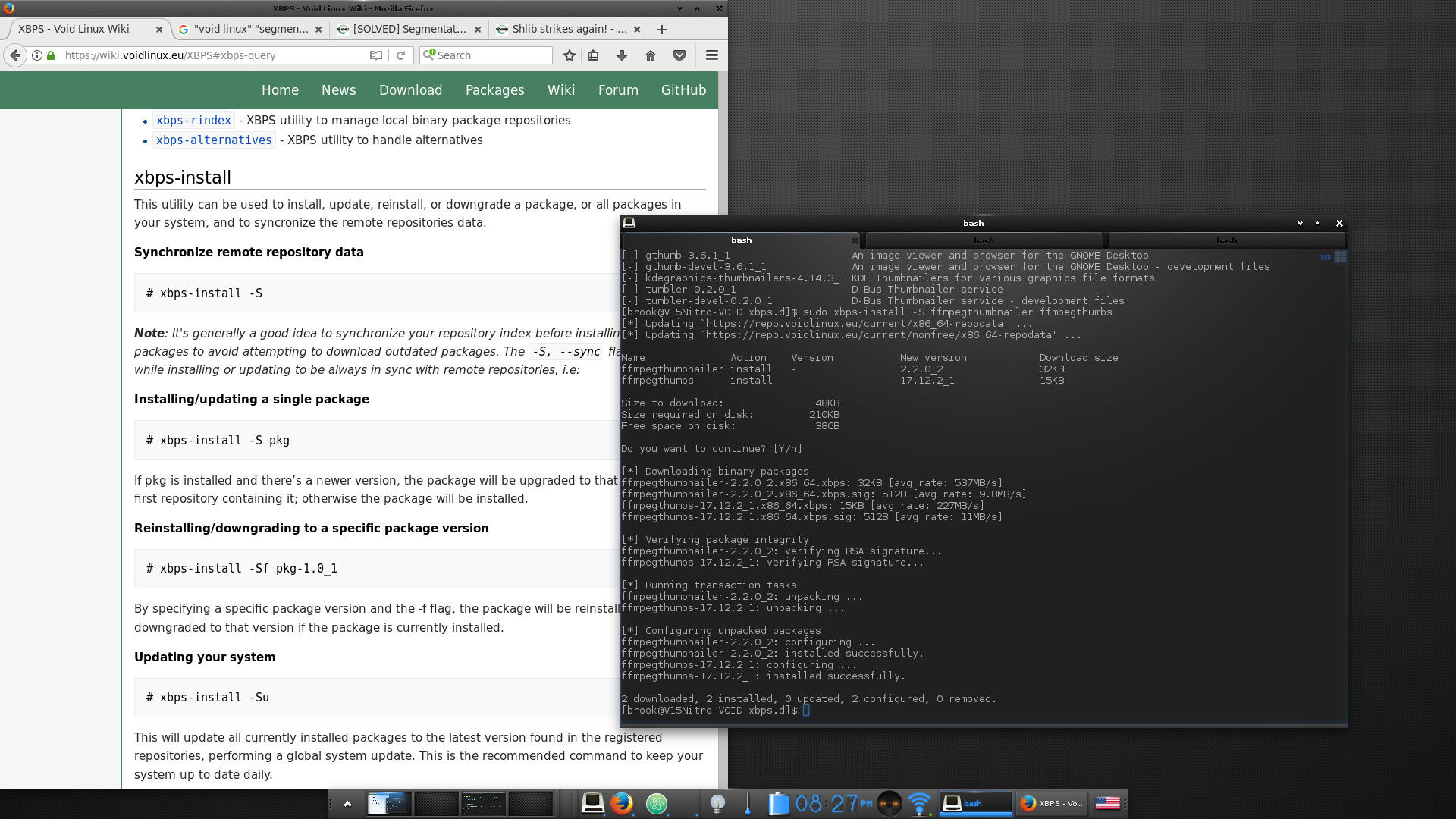
Task: Click the 08:27 PM clock
Action: (833, 803)
